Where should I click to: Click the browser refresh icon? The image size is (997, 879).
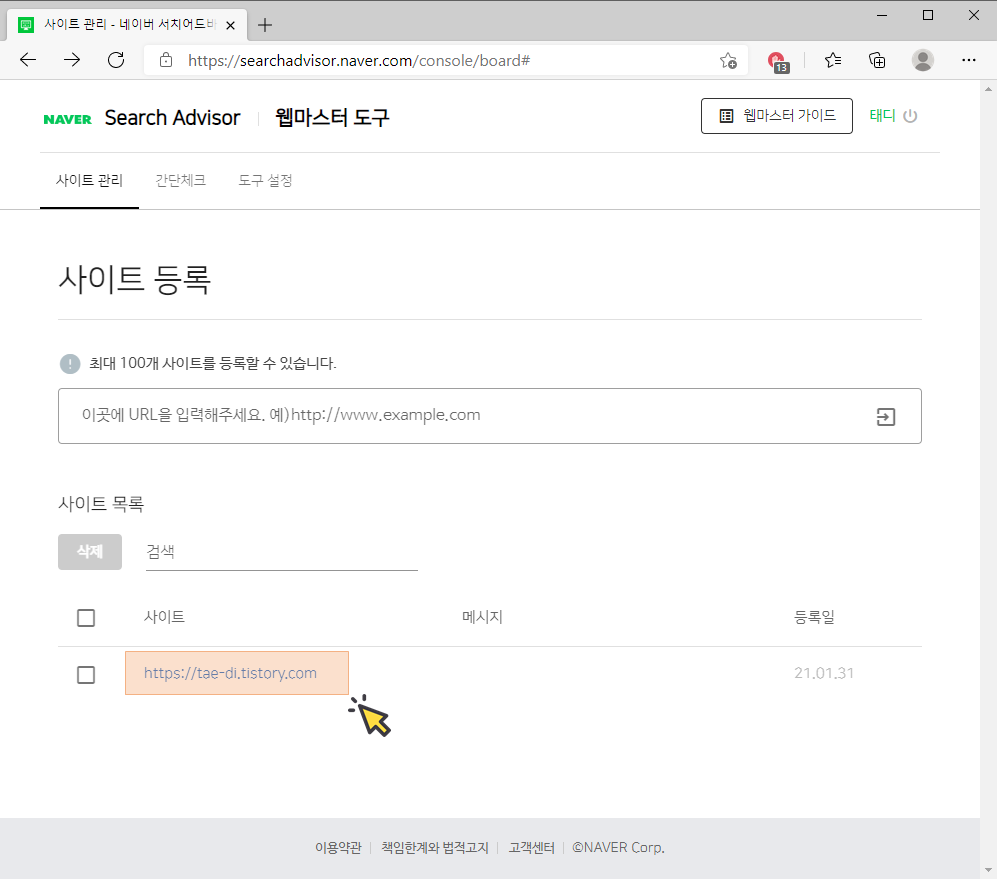115,60
